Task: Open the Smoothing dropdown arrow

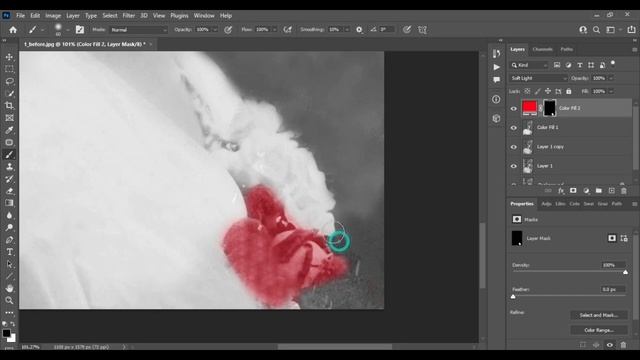Action: (347, 30)
